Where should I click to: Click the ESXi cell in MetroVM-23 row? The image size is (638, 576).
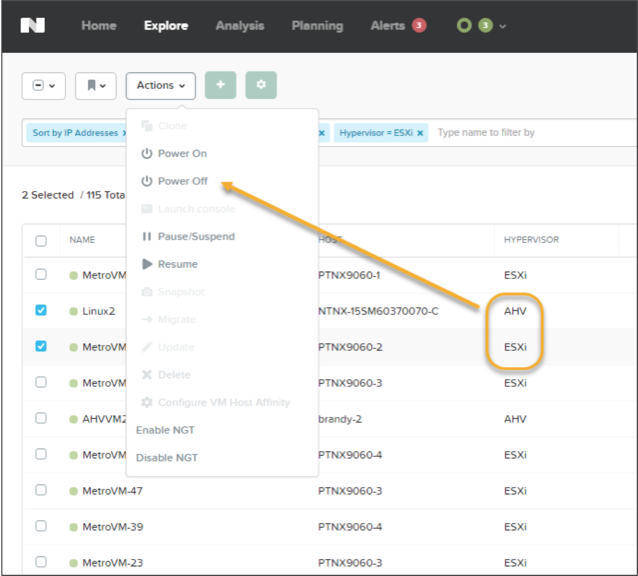515,563
